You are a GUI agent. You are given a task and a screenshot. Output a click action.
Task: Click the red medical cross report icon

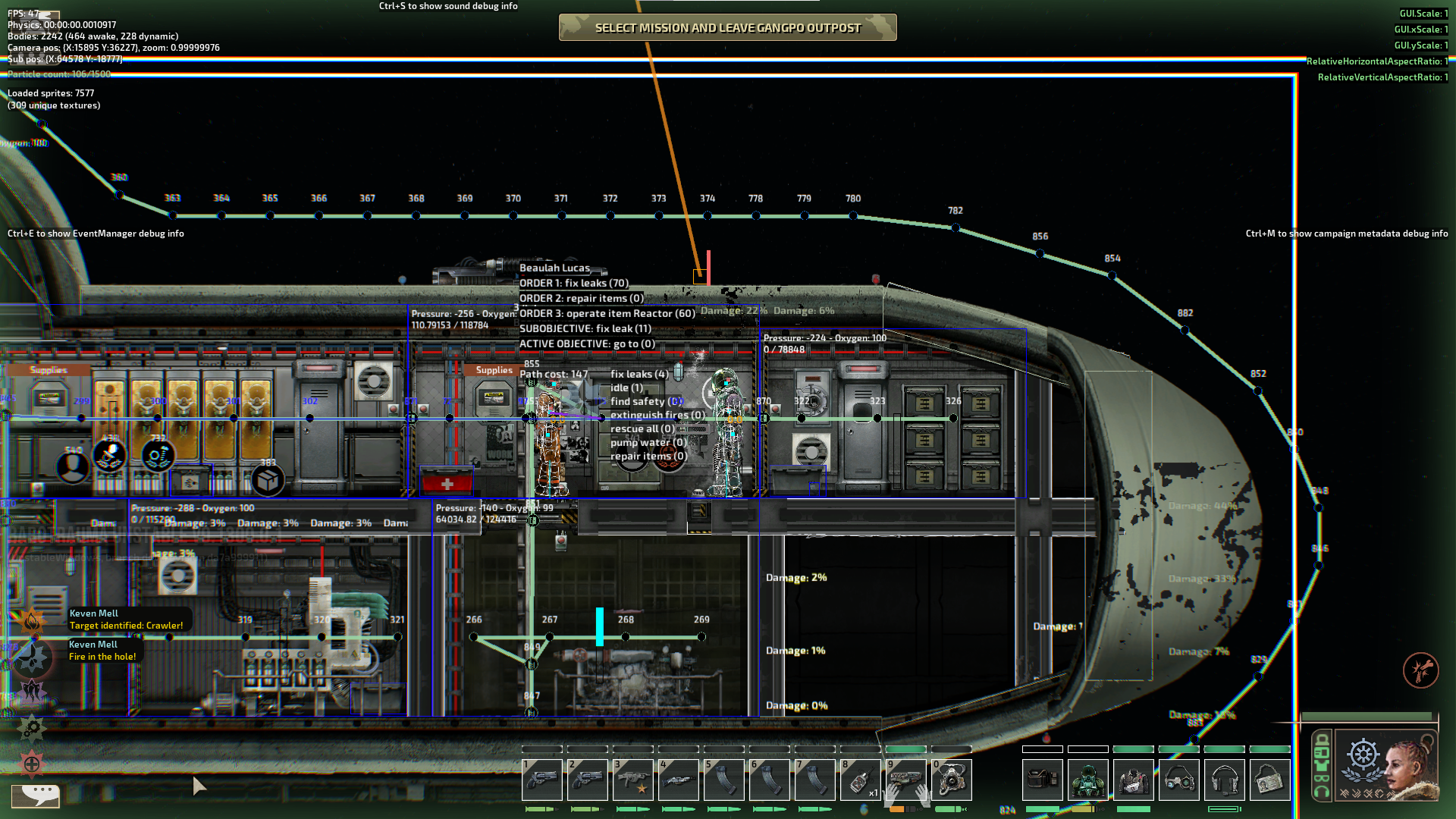coord(32,764)
